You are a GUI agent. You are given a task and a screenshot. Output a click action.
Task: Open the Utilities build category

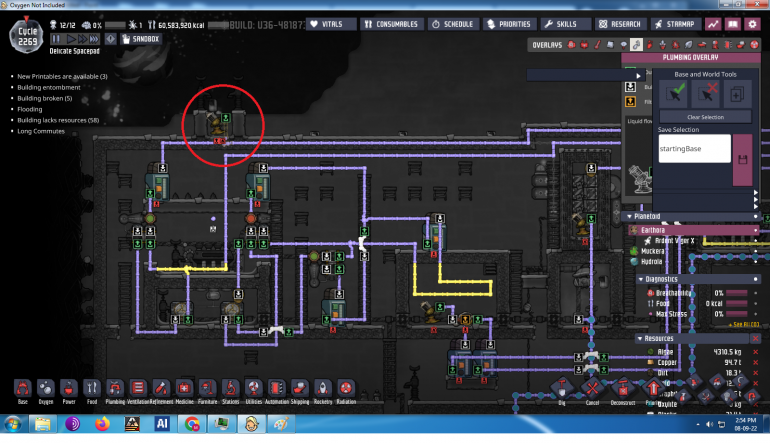tap(253, 388)
